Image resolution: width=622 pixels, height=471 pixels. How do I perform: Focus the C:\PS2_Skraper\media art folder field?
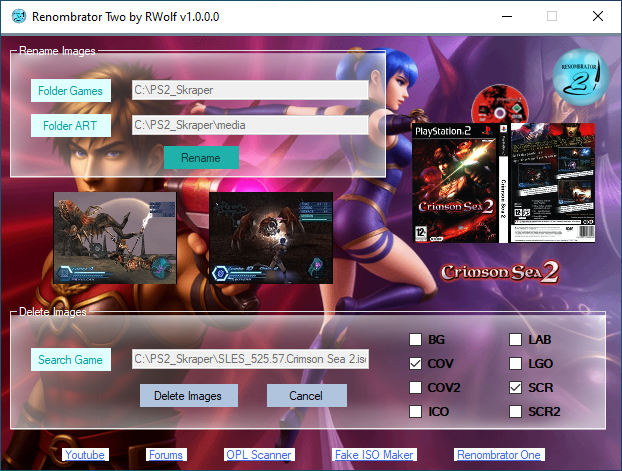coord(250,125)
